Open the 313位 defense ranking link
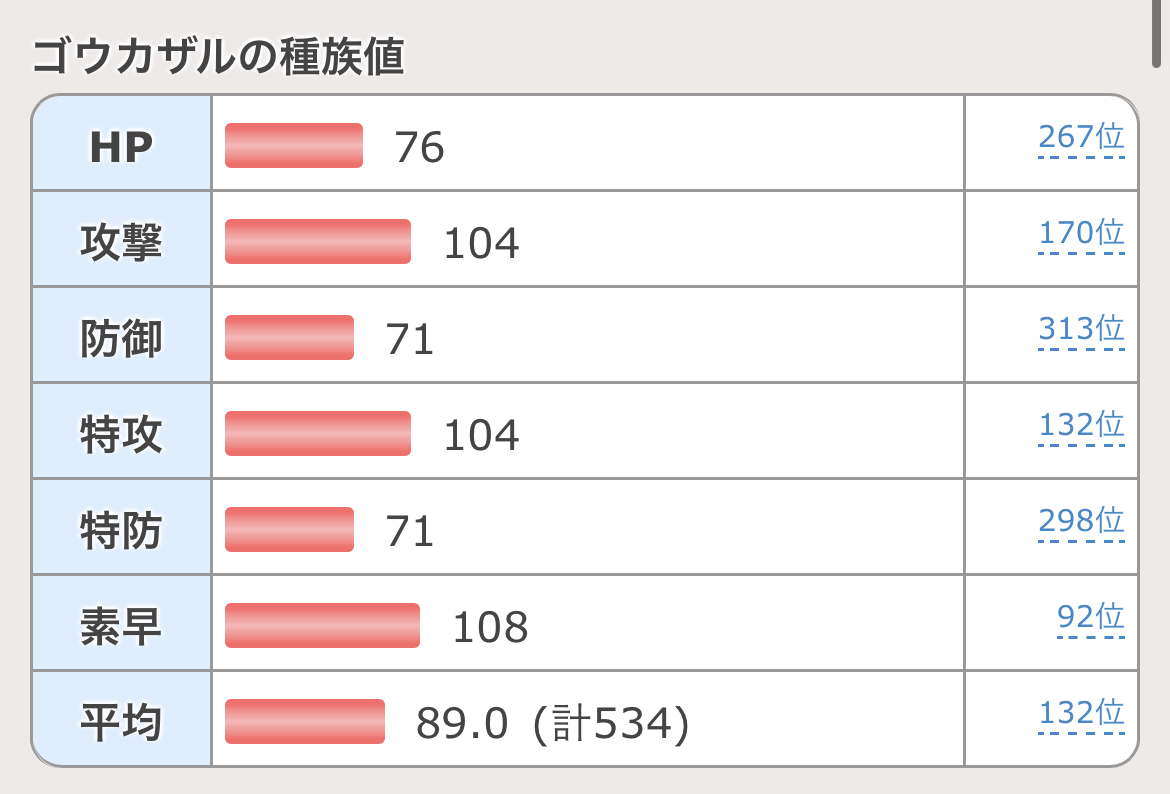Image resolution: width=1170 pixels, height=794 pixels. 1081,329
